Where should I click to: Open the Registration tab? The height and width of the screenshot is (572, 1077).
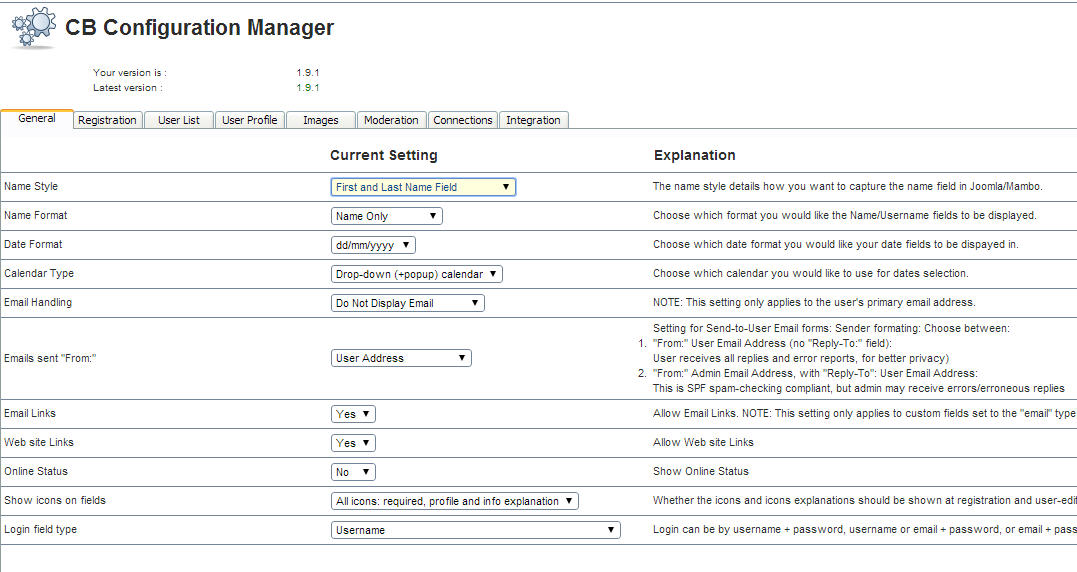(107, 120)
